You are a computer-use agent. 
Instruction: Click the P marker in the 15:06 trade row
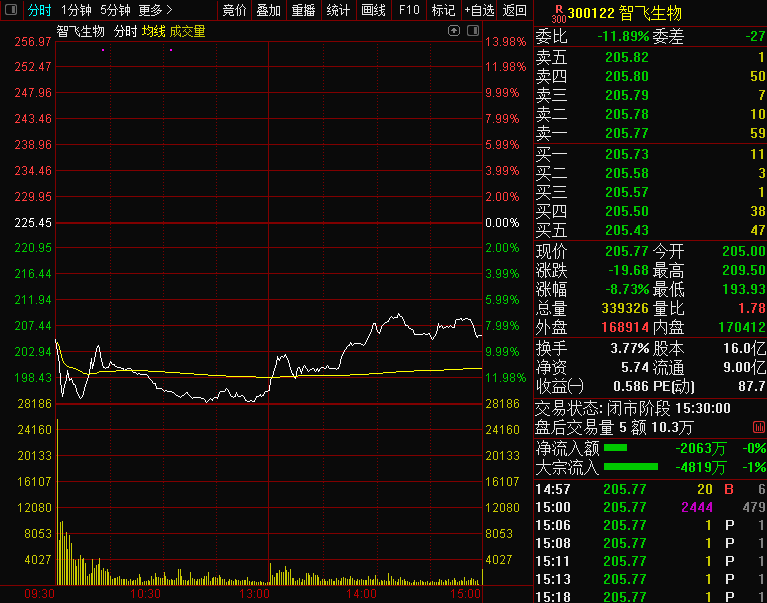pyautogui.click(x=729, y=525)
